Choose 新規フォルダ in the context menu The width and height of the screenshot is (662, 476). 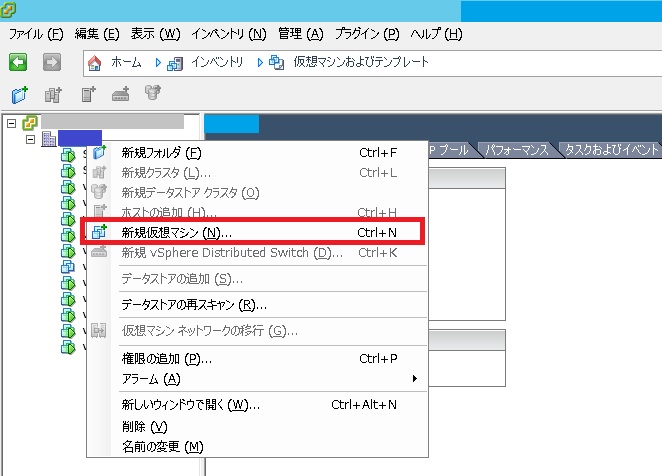[161, 153]
